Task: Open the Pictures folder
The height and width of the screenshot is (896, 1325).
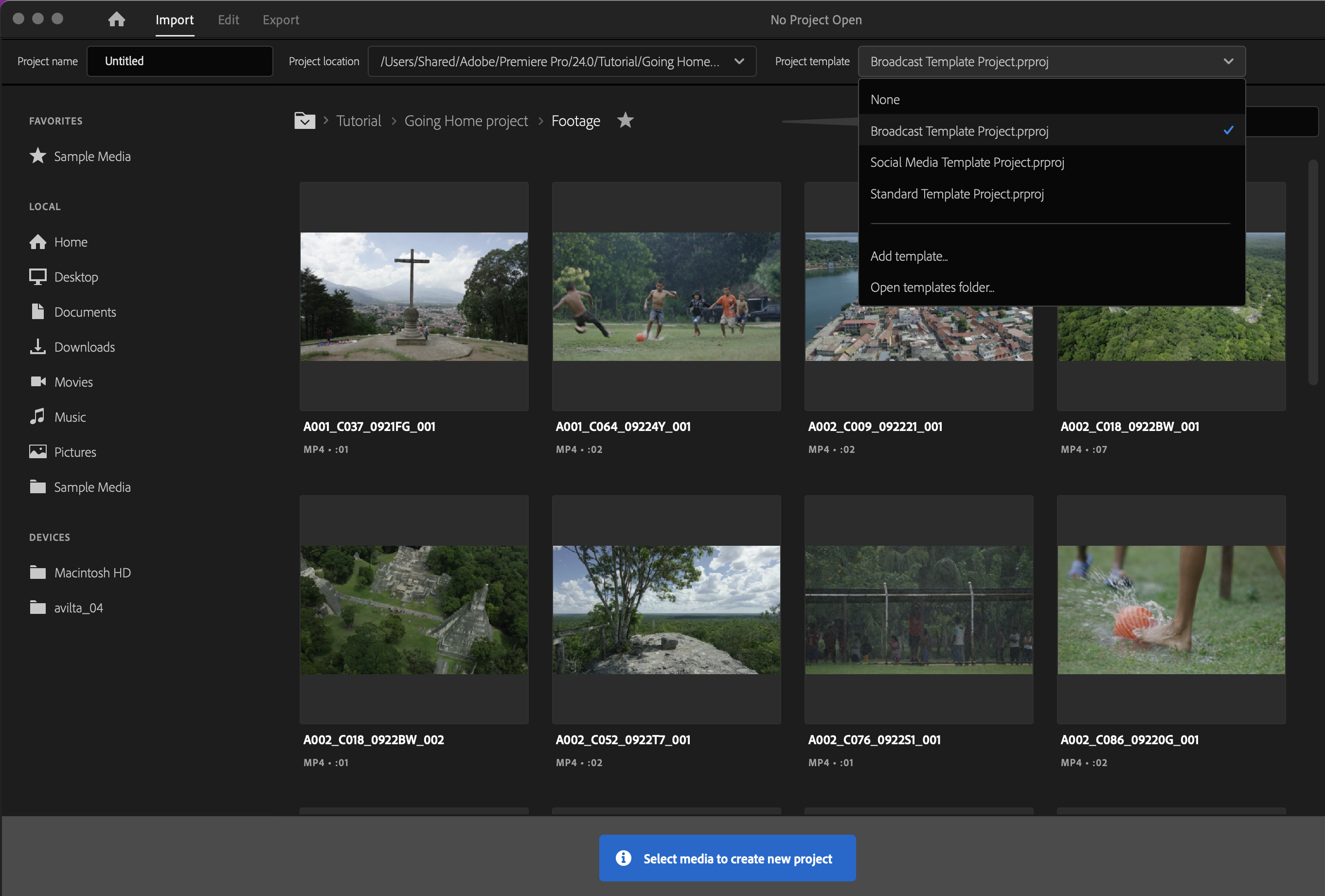Action: [x=75, y=452]
